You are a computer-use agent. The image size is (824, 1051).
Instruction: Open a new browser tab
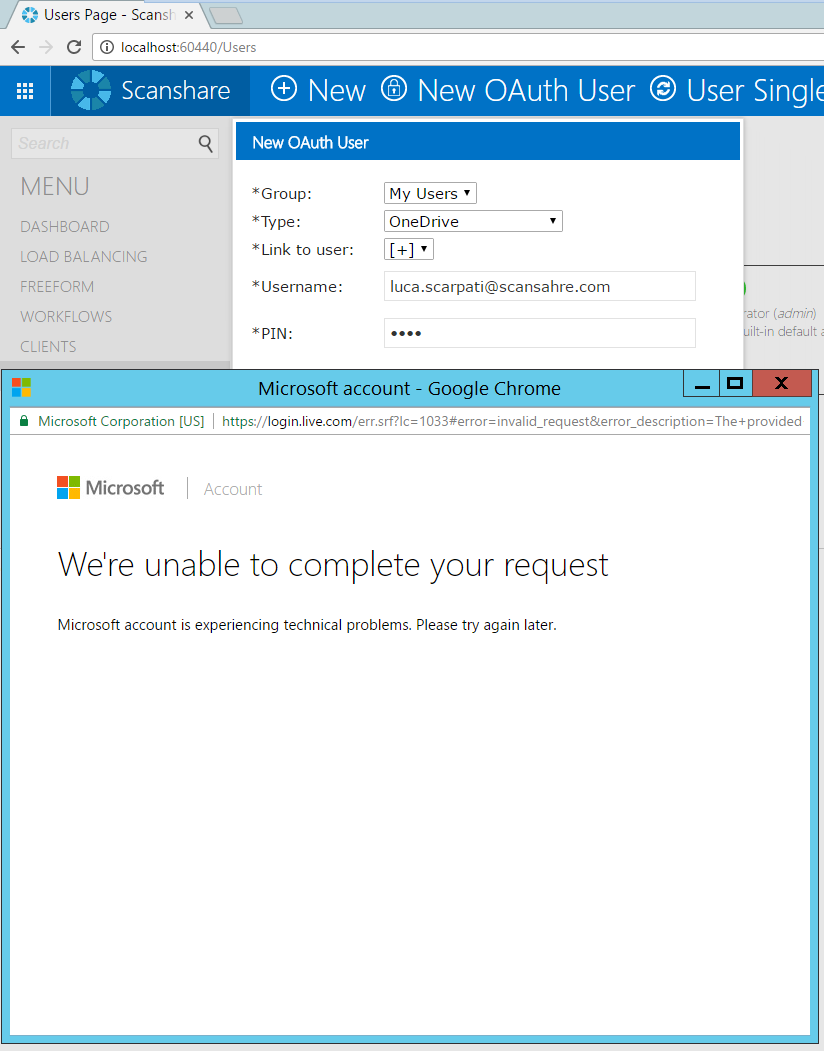(226, 15)
